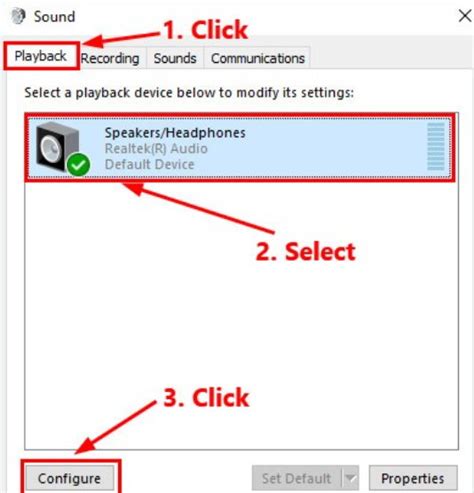Click the Sound speaker icon in title bar
Viewport: 474px width, 493px height.
18,16
